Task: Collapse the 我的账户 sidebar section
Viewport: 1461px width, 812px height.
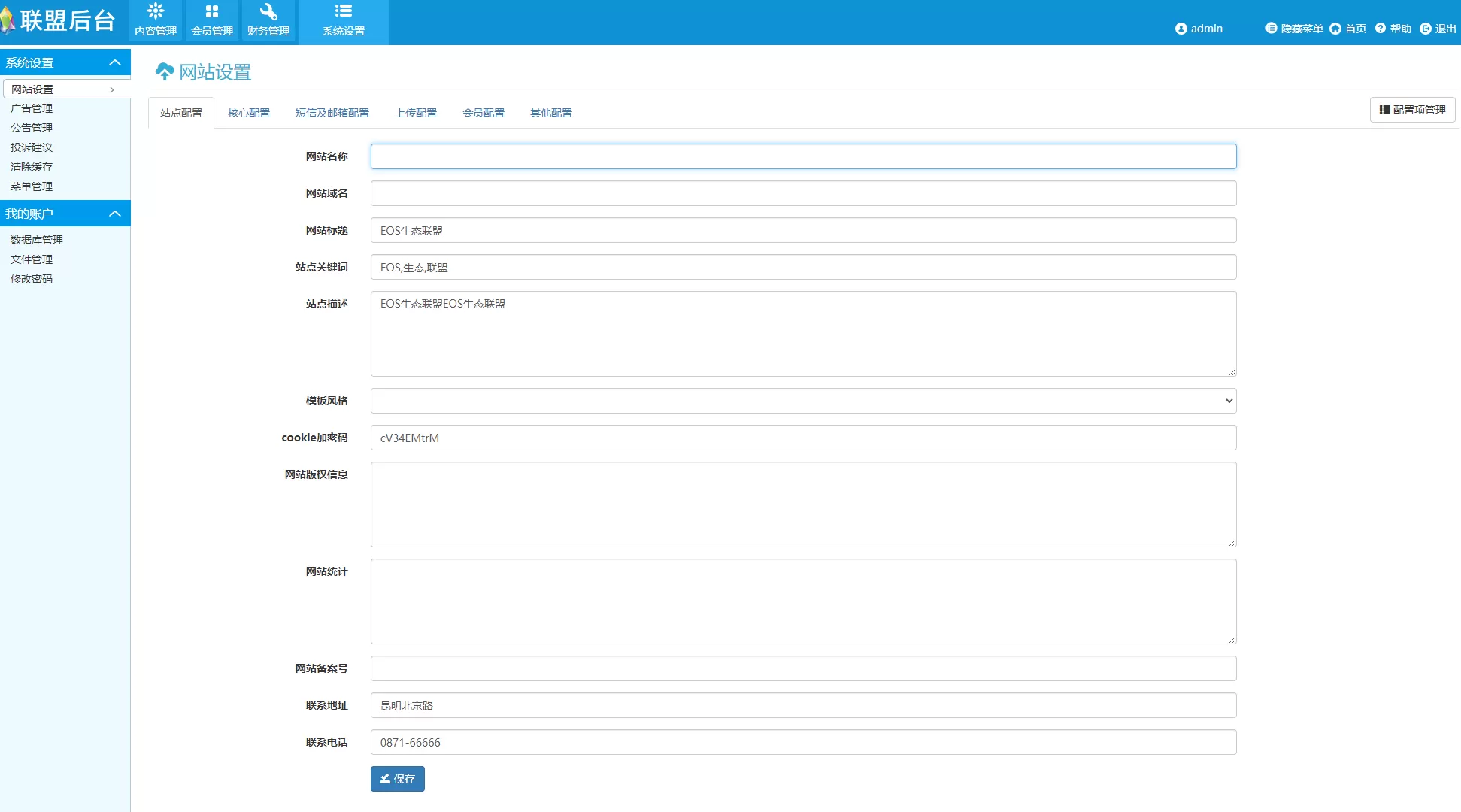Action: [115, 214]
